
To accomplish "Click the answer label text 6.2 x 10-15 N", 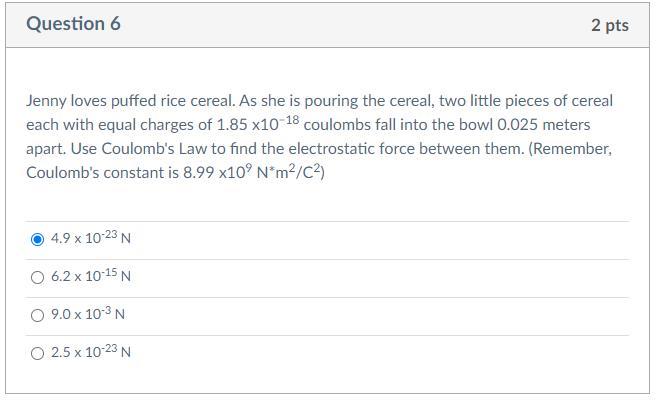I will [x=91, y=277].
